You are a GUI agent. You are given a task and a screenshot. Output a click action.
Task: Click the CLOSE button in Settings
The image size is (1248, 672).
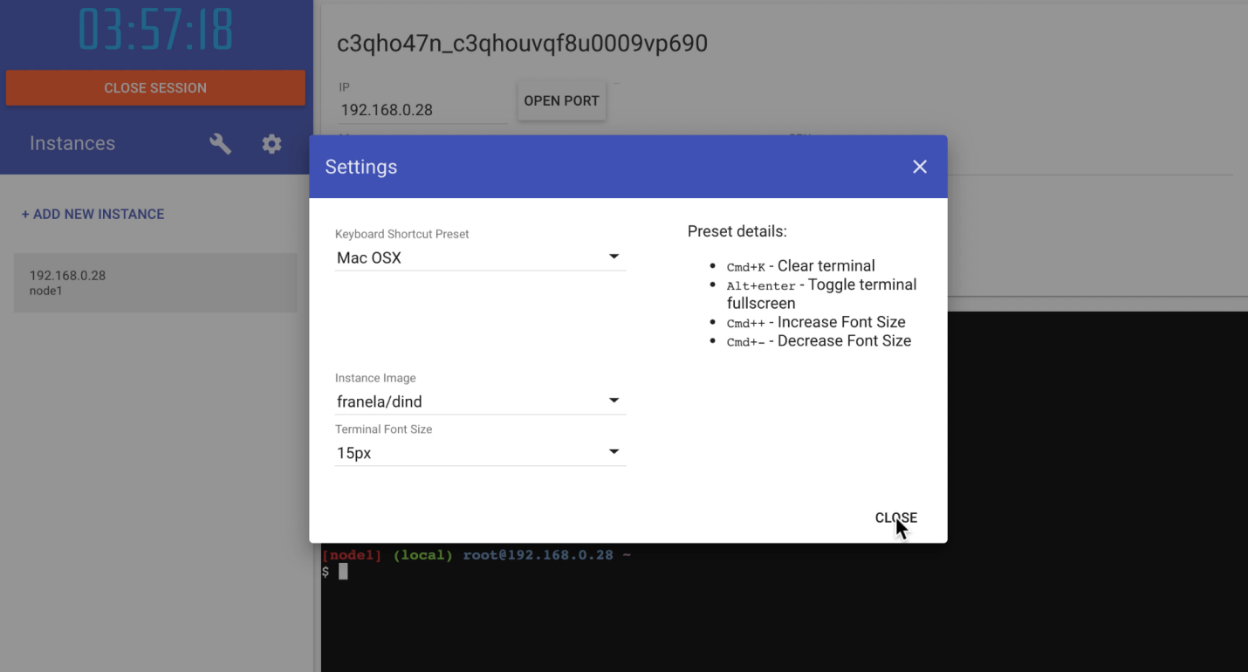coord(896,518)
